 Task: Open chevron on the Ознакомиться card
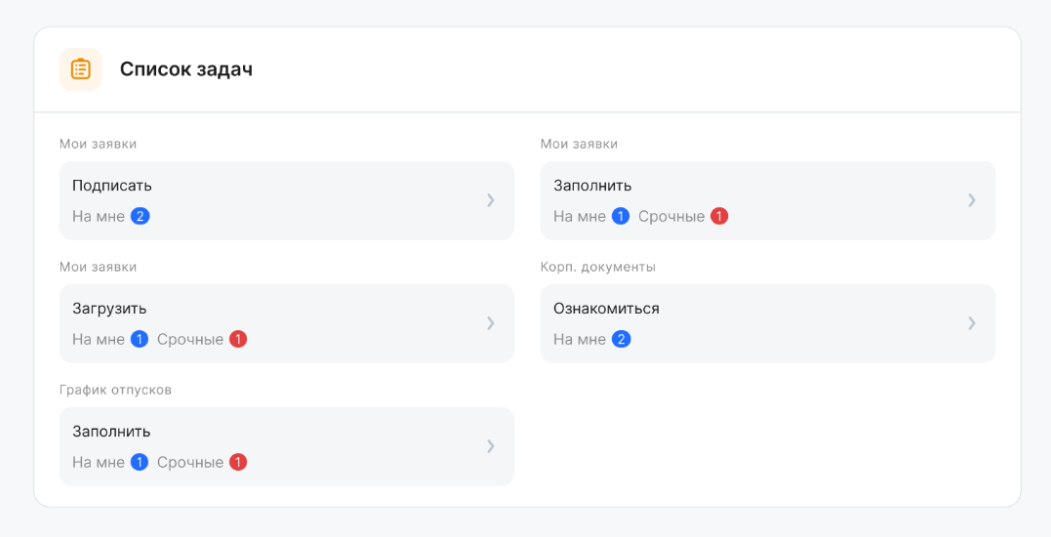[x=971, y=323]
